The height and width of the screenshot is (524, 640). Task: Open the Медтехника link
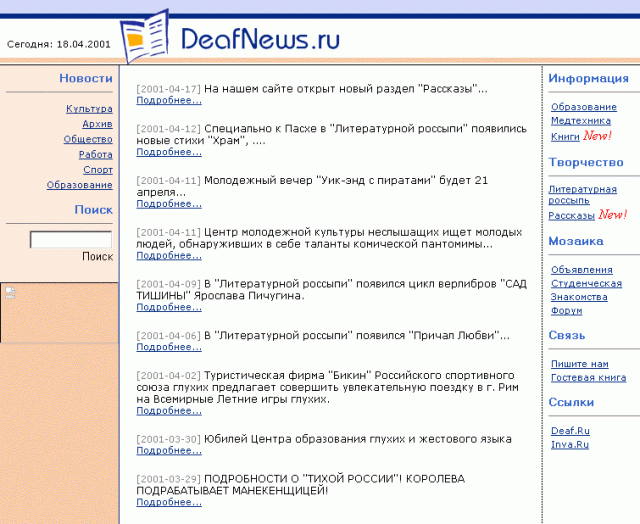581,121
